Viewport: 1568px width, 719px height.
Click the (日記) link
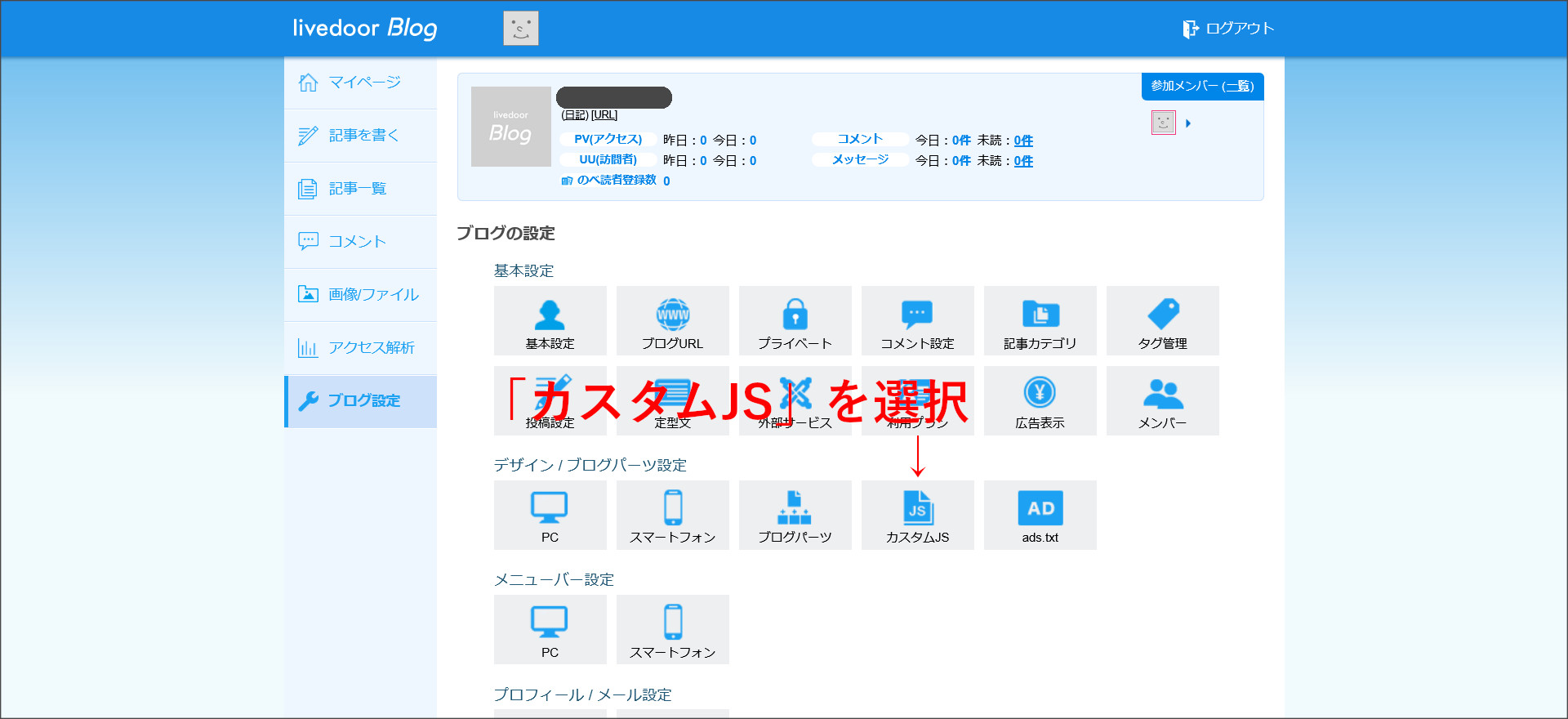coord(574,115)
